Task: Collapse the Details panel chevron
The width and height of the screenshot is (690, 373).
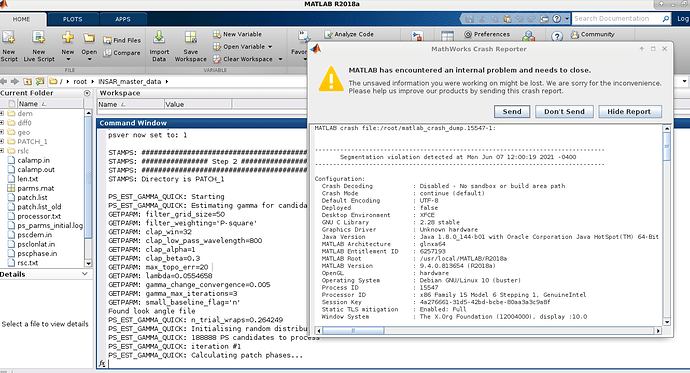Action: (84, 274)
